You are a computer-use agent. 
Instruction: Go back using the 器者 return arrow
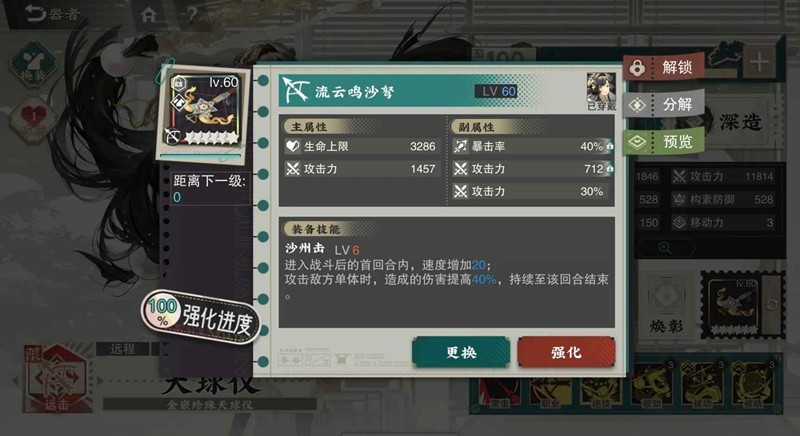point(51,14)
